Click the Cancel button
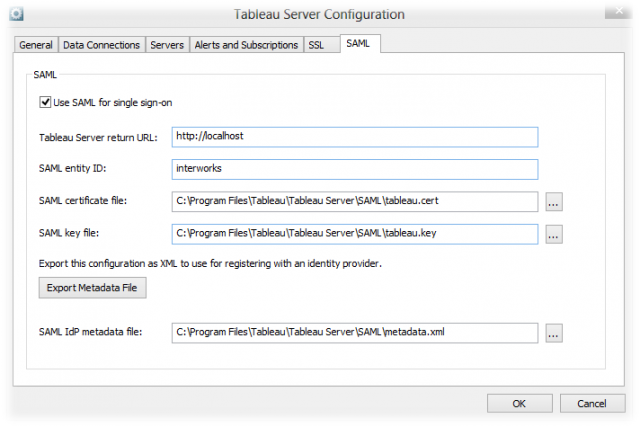 pyautogui.click(x=592, y=403)
